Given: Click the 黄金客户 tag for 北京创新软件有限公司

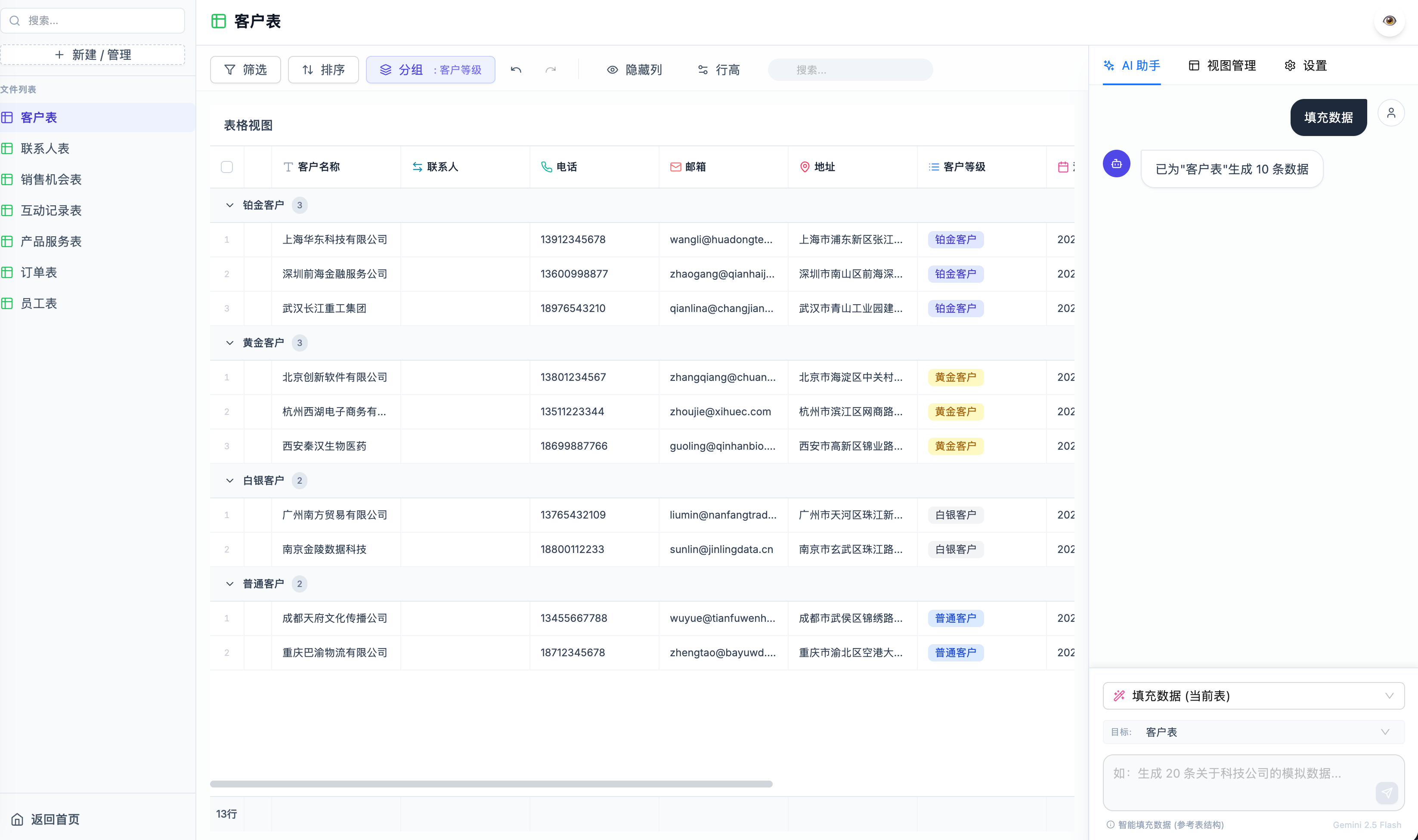Looking at the screenshot, I should 956,377.
